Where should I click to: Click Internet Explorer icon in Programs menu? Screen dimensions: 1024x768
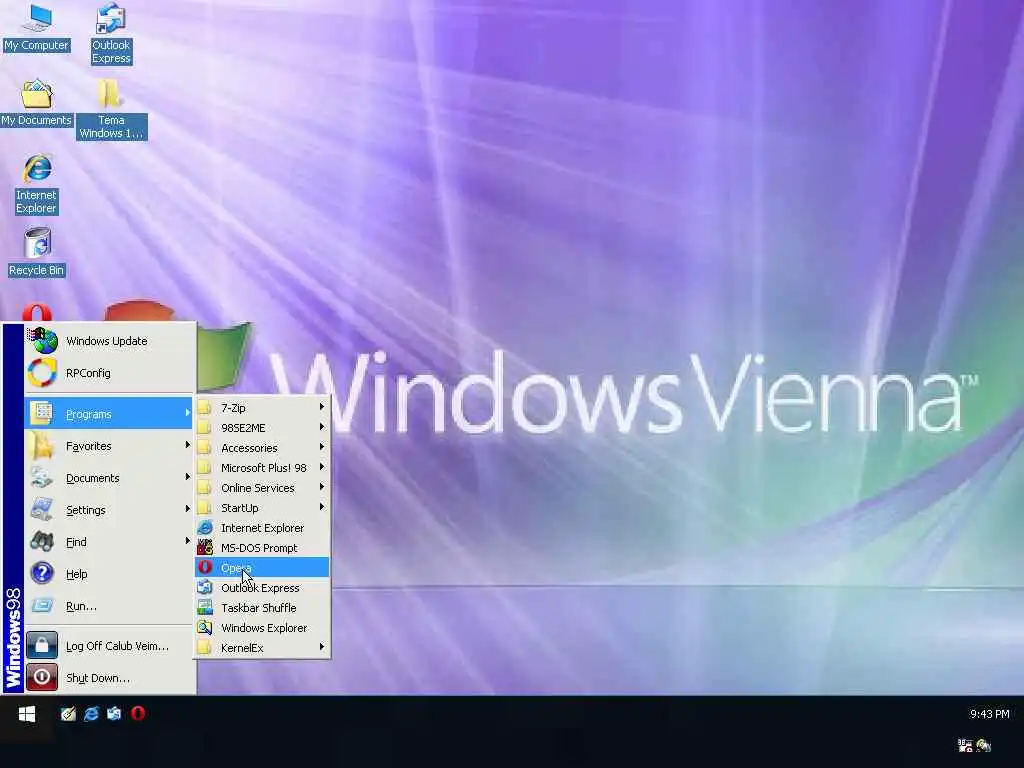point(205,528)
